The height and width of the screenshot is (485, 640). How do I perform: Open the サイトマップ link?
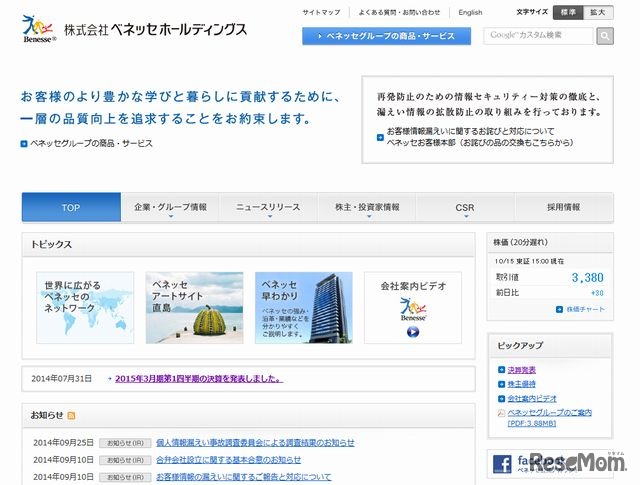(321, 12)
